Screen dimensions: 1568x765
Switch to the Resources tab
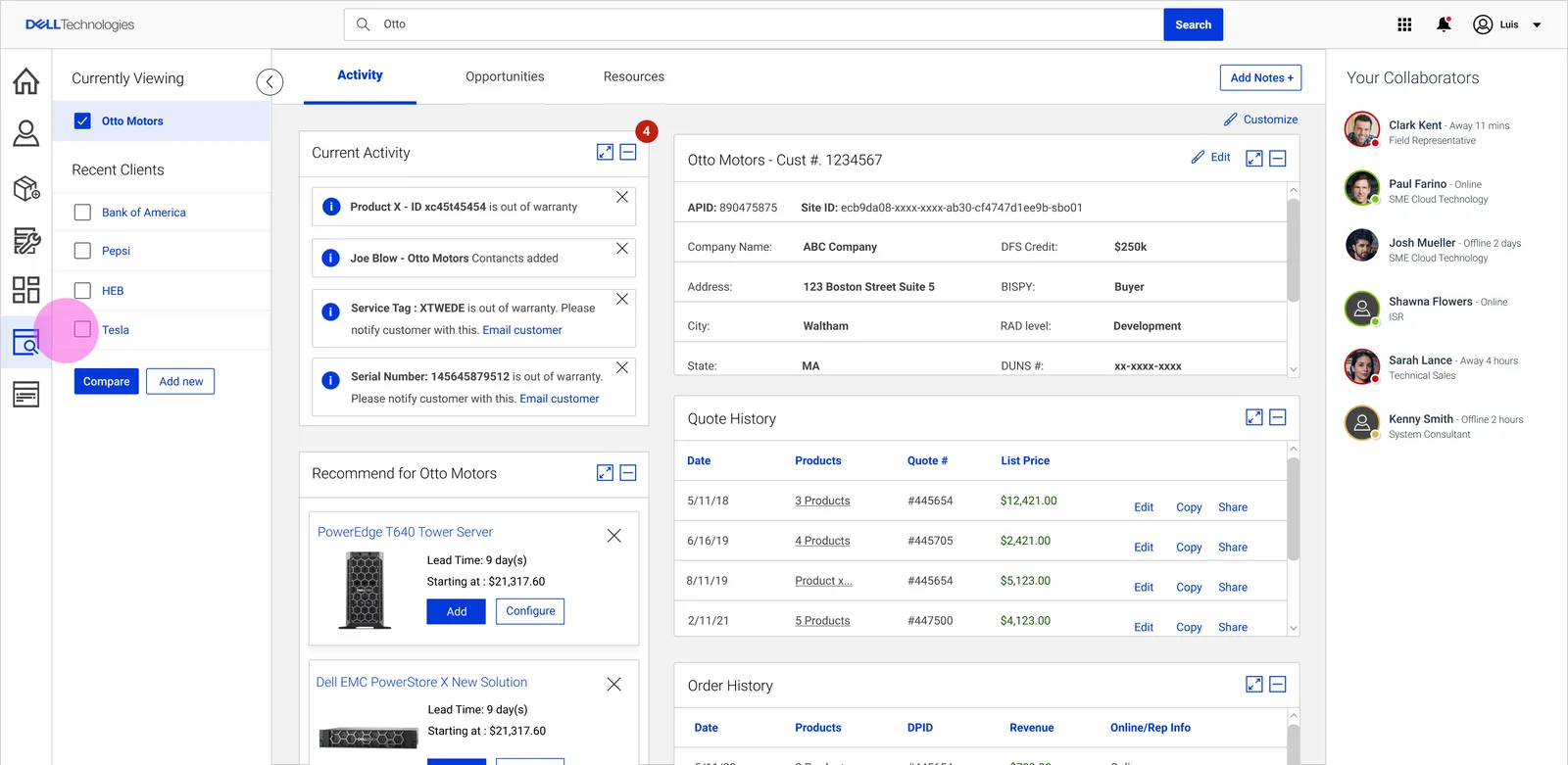point(634,76)
